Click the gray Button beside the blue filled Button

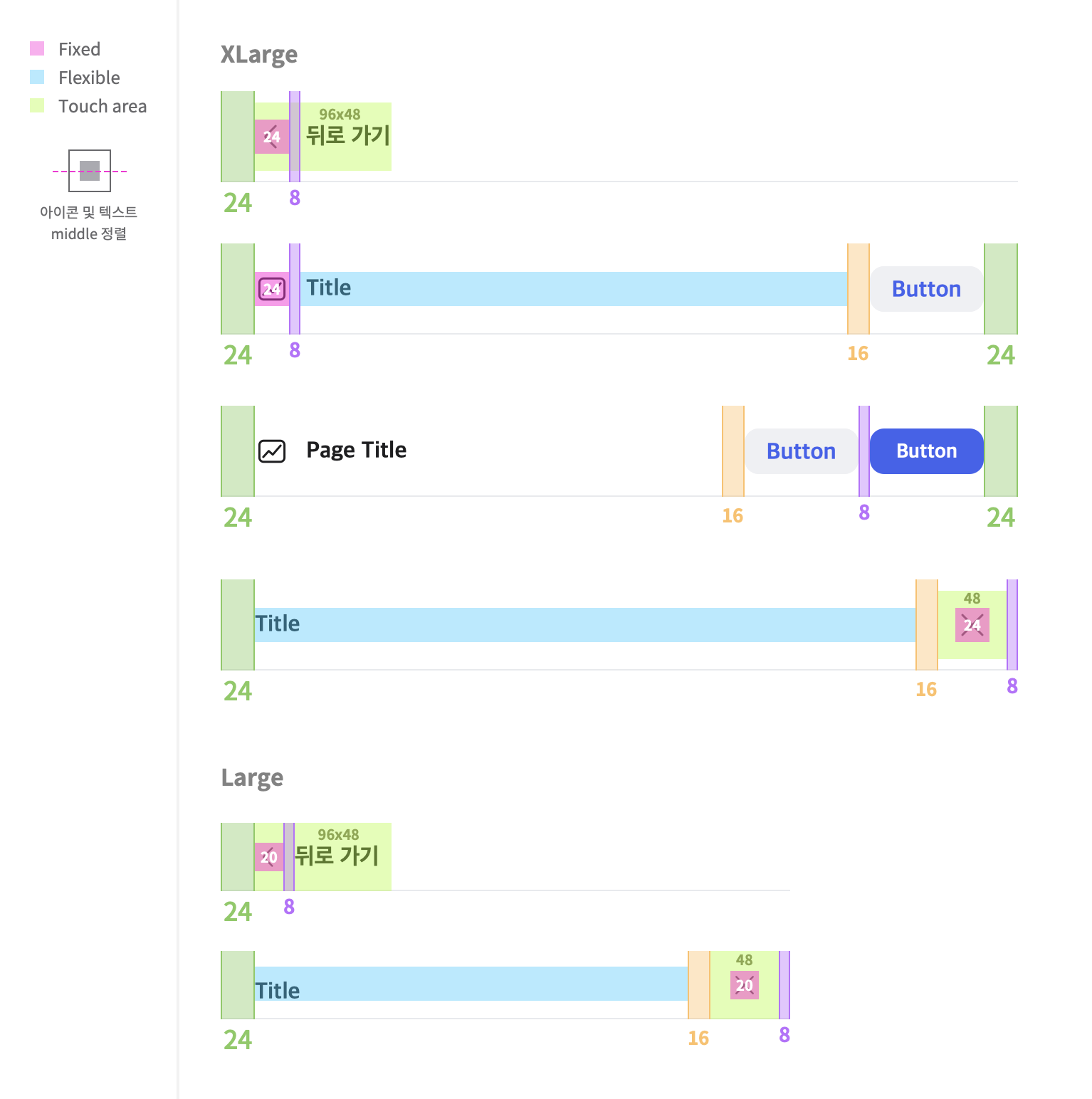click(x=802, y=451)
